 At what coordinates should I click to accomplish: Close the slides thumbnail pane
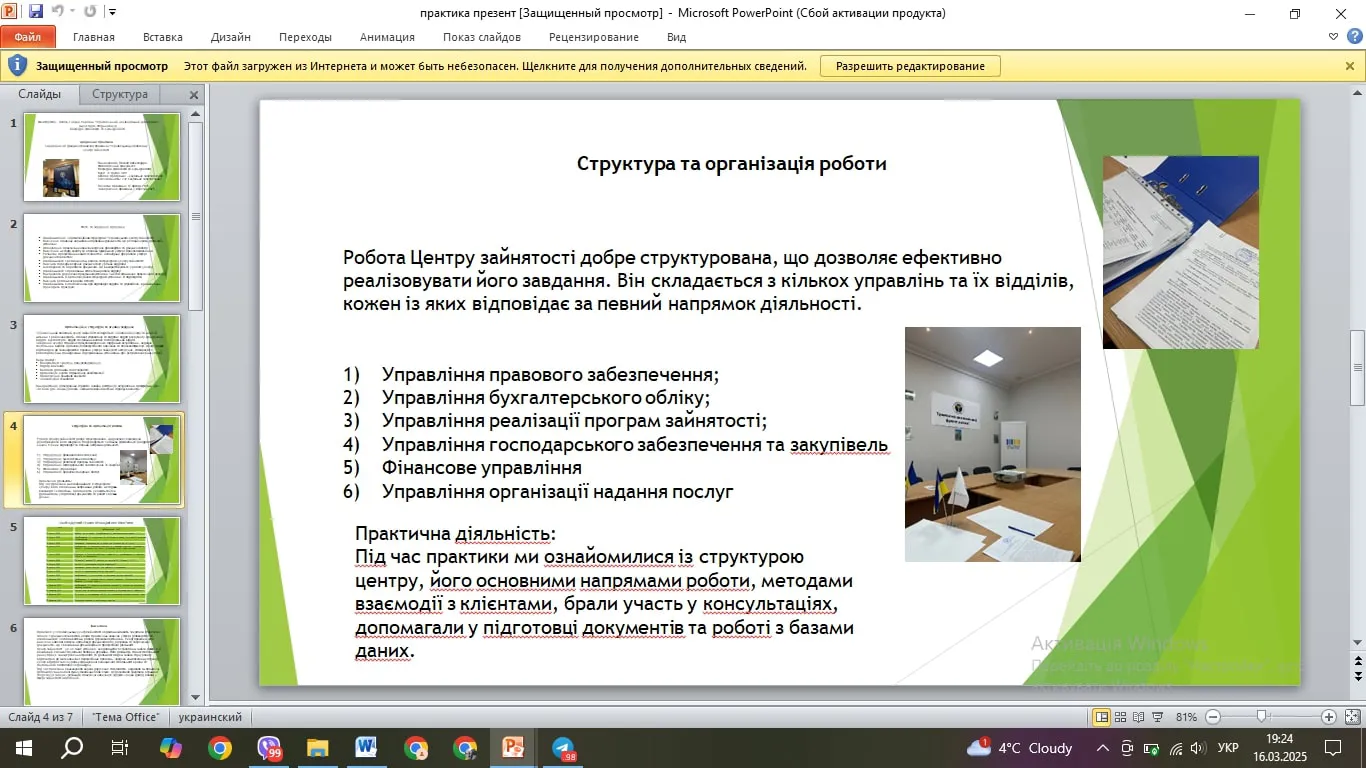194,95
